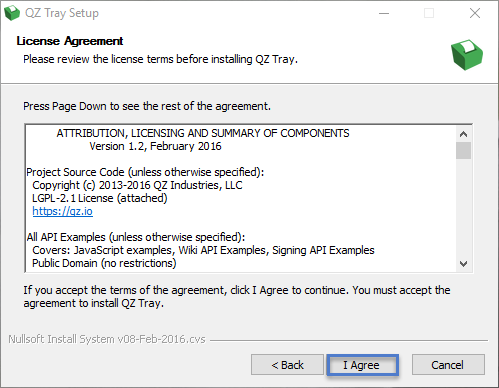Click inside the license agreement text box

(241, 199)
